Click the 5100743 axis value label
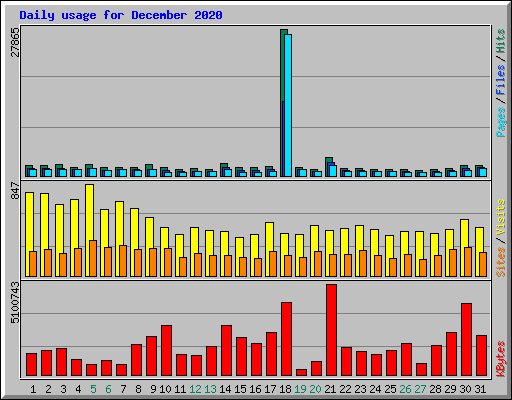 (15, 303)
